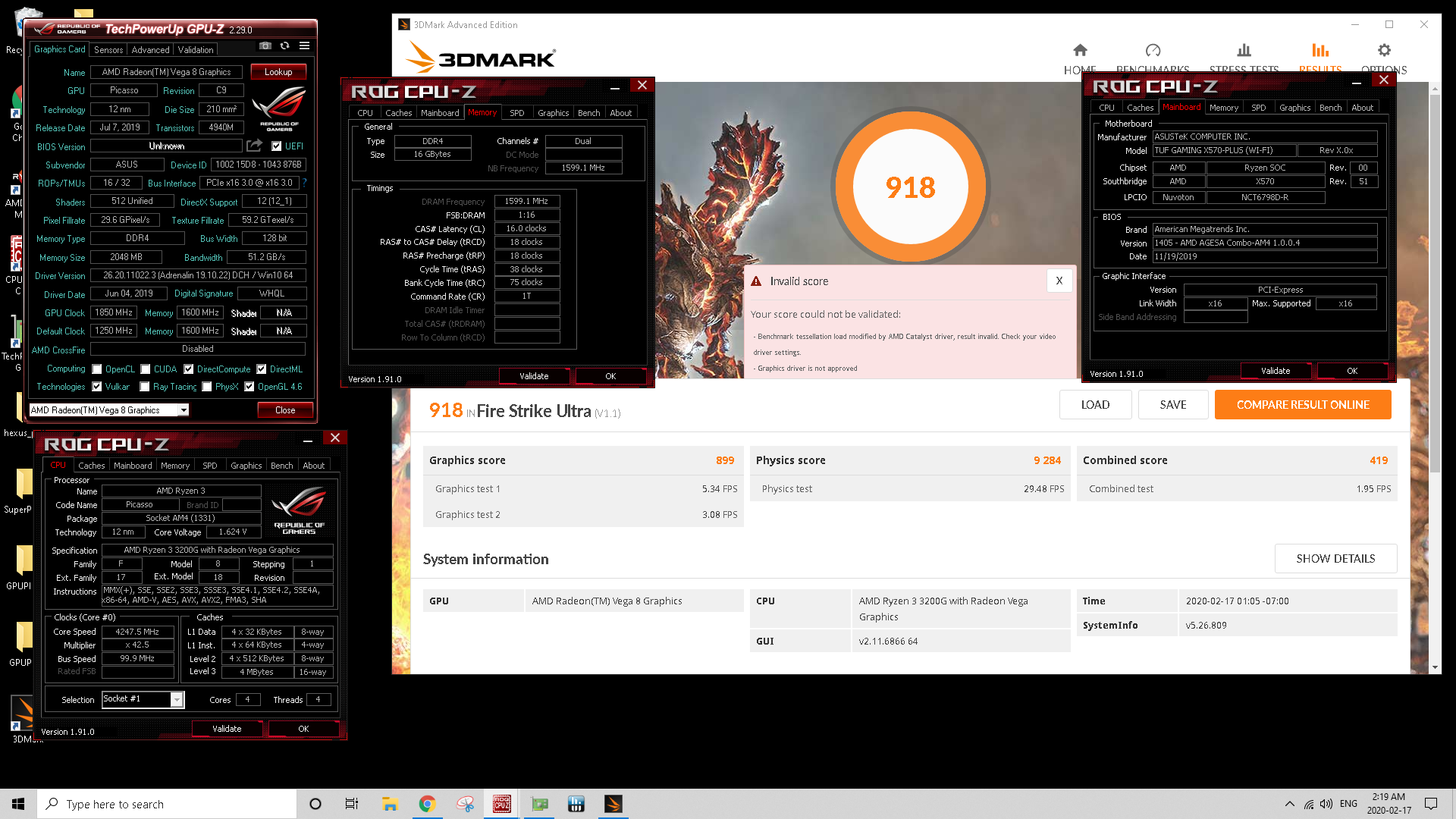Click Windows Start button
The height and width of the screenshot is (819, 1456).
(x=18, y=804)
